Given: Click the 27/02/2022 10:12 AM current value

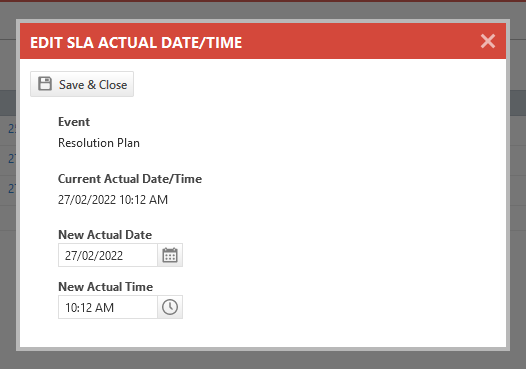Looking at the screenshot, I should (113, 200).
